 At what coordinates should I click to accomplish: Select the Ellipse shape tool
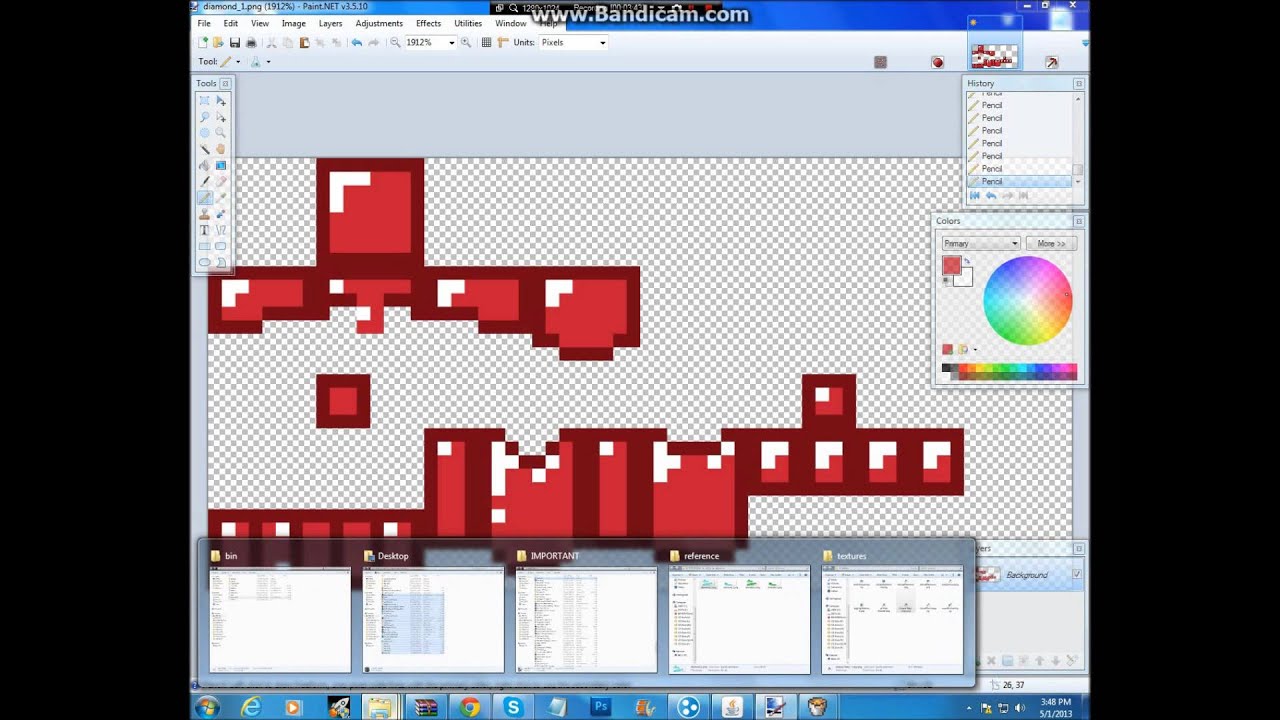click(x=204, y=262)
